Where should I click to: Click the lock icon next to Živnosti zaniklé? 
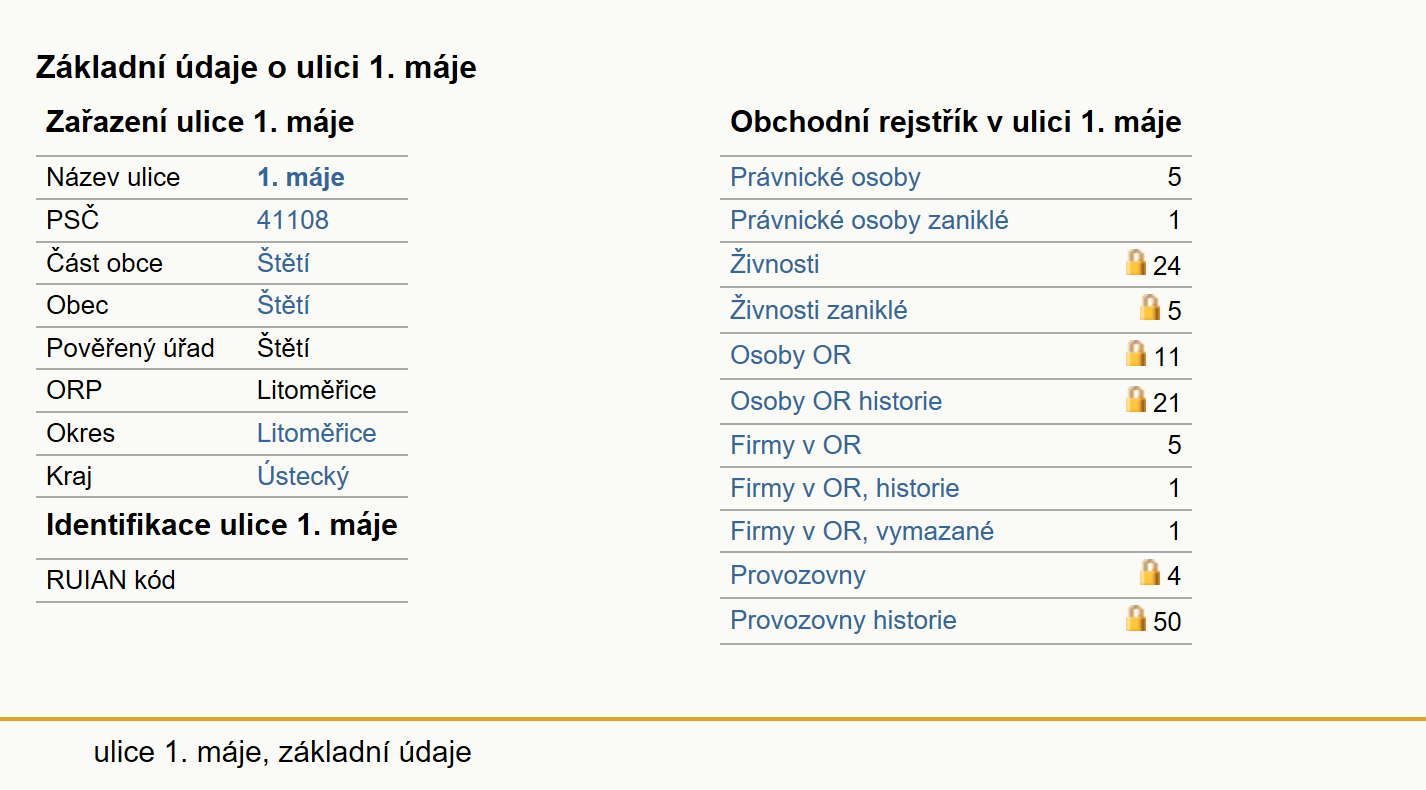(x=1150, y=307)
